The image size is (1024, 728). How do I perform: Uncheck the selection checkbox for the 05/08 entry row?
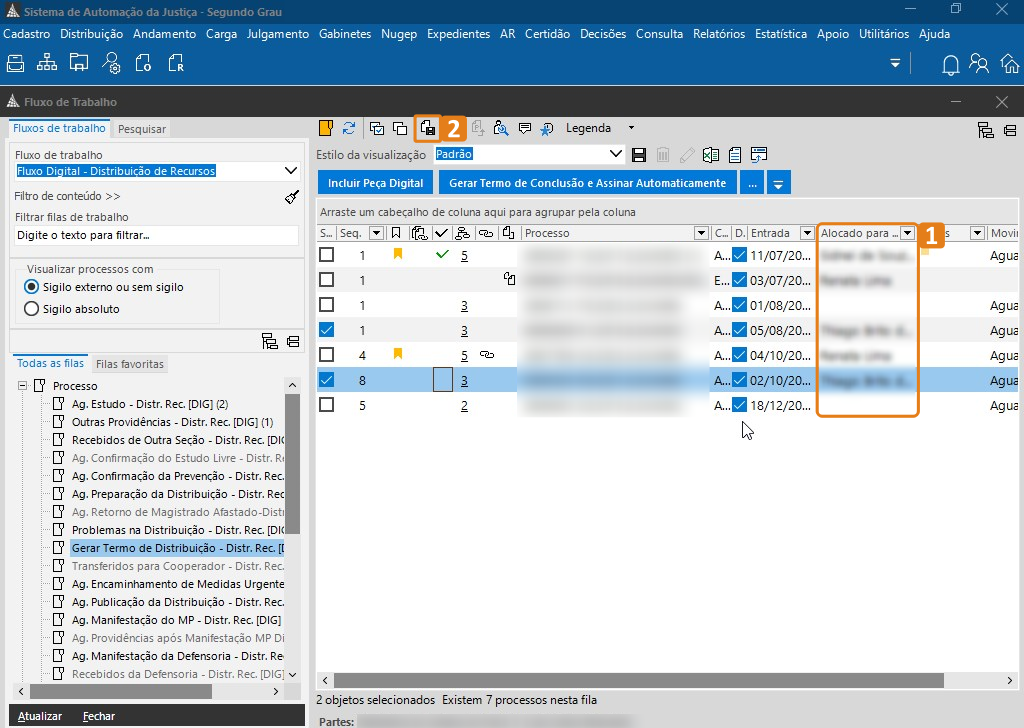pyautogui.click(x=327, y=330)
